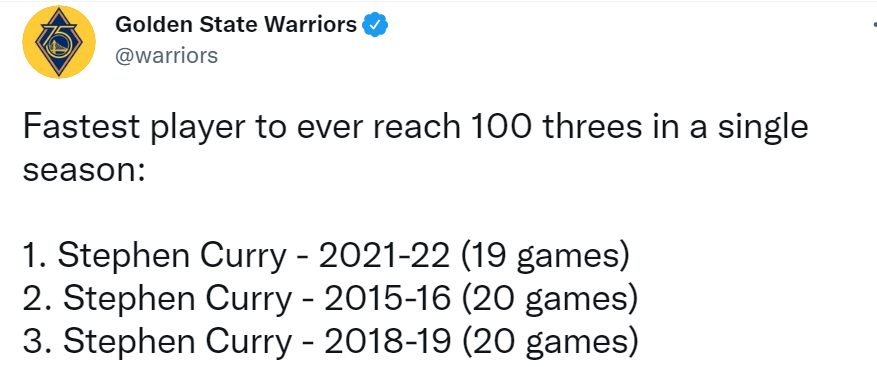Click the "100 threes" phrase
This screenshot has width=877, height=367.
click(x=559, y=126)
